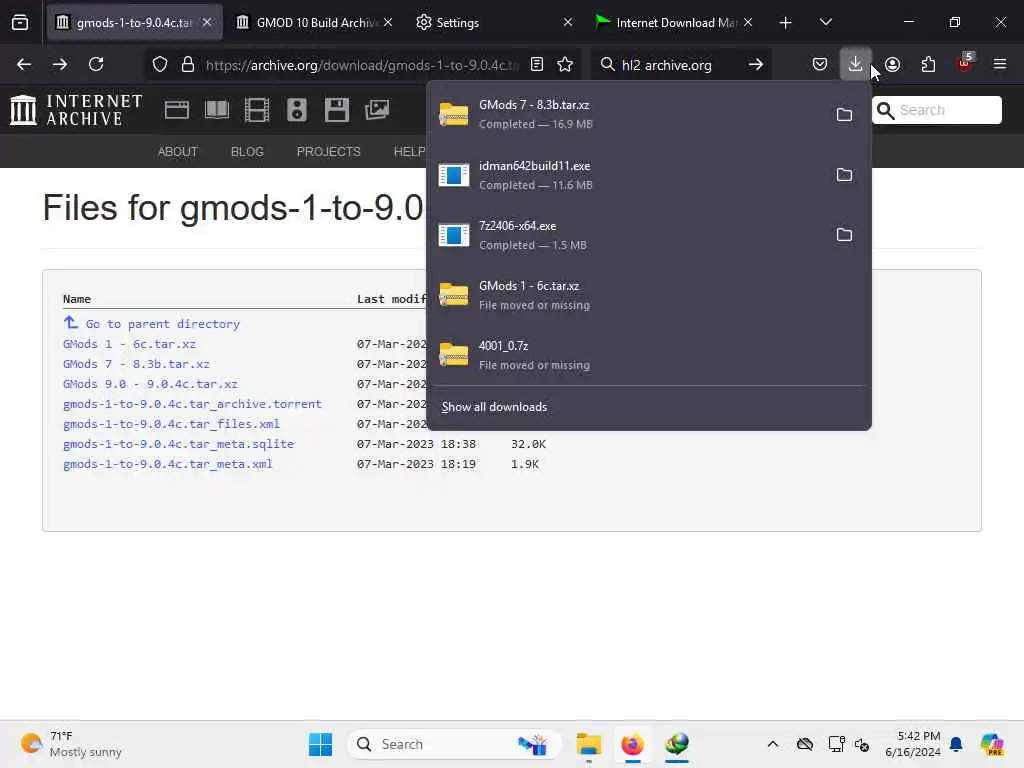Toggle reader view icon in address bar
The width and height of the screenshot is (1024, 768).
pyautogui.click(x=537, y=64)
